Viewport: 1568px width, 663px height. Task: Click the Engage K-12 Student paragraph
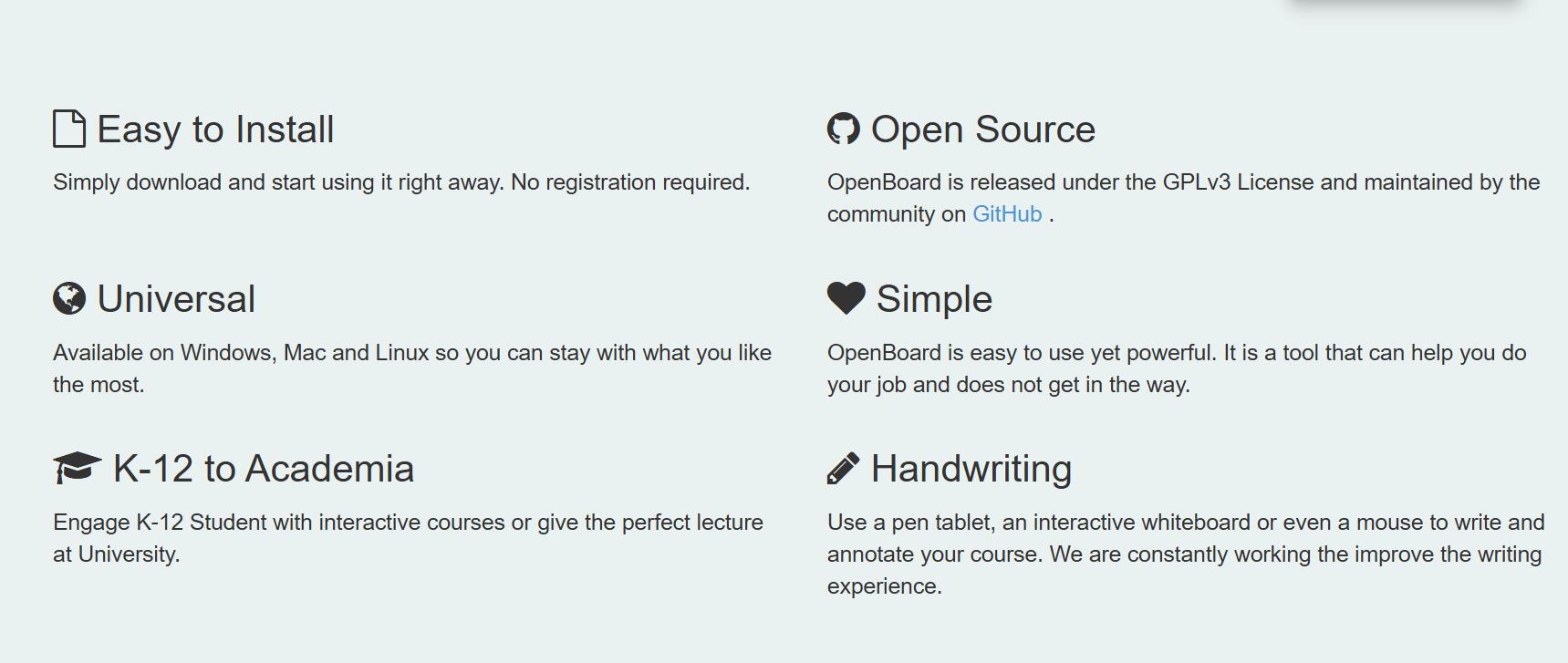[x=408, y=538]
